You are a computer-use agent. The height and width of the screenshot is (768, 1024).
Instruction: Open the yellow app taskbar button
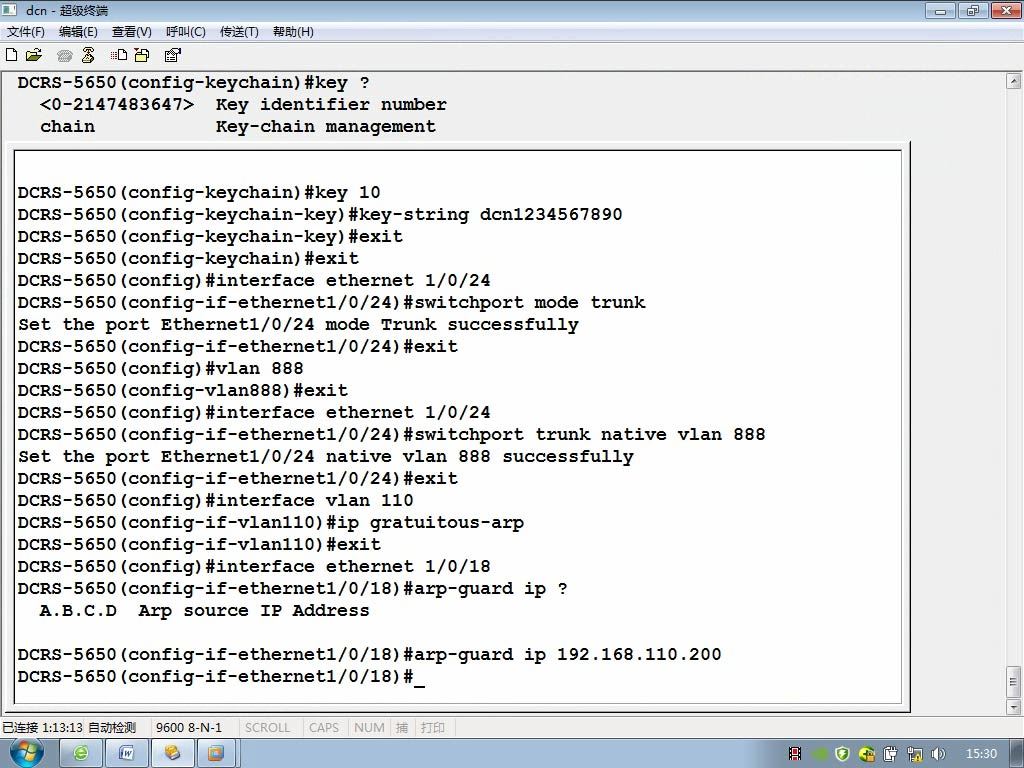(172, 754)
